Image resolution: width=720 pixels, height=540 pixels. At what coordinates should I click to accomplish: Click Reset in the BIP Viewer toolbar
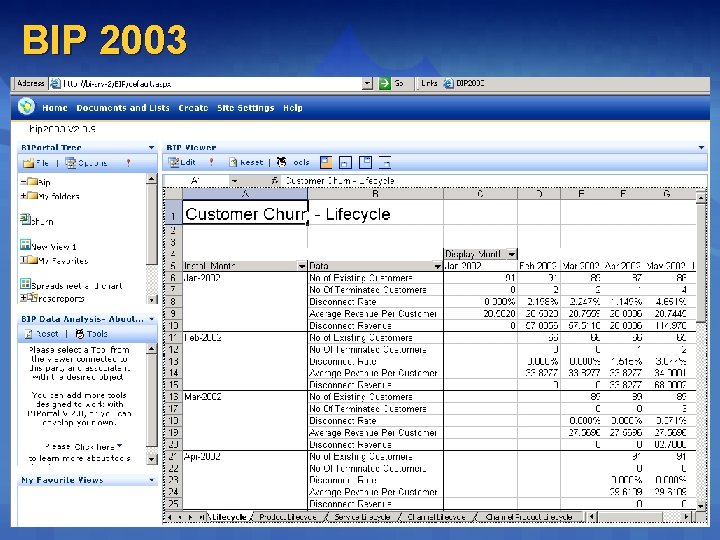(x=246, y=162)
